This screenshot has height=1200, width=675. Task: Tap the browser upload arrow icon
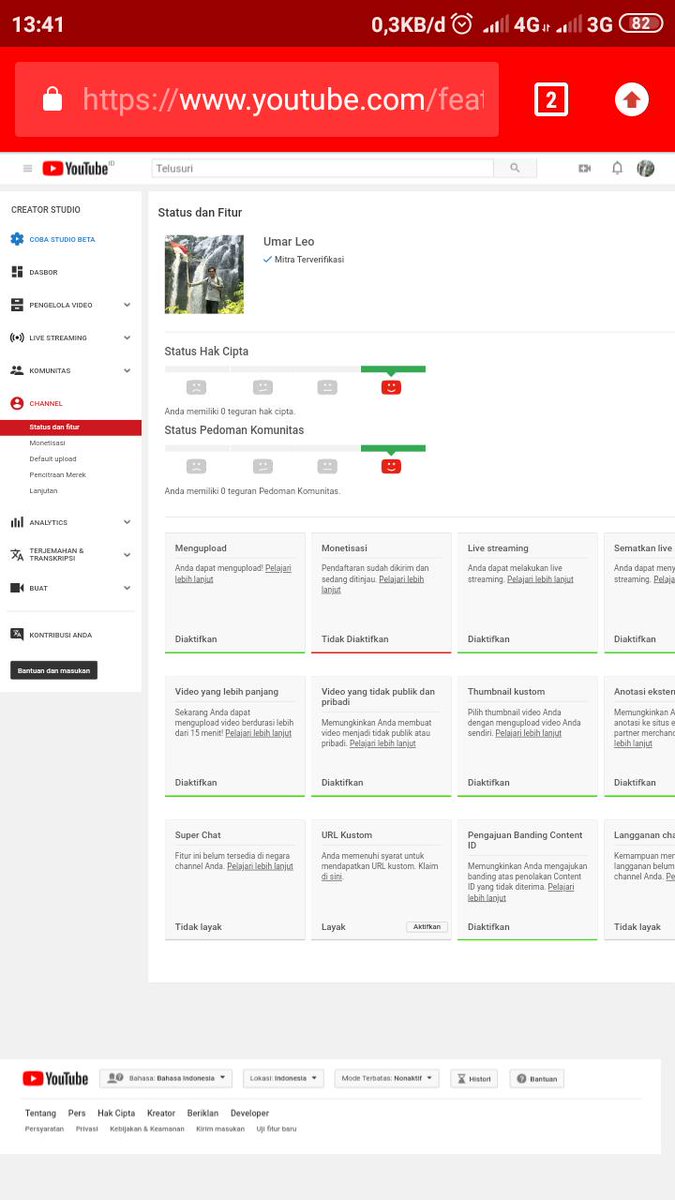[x=631, y=99]
